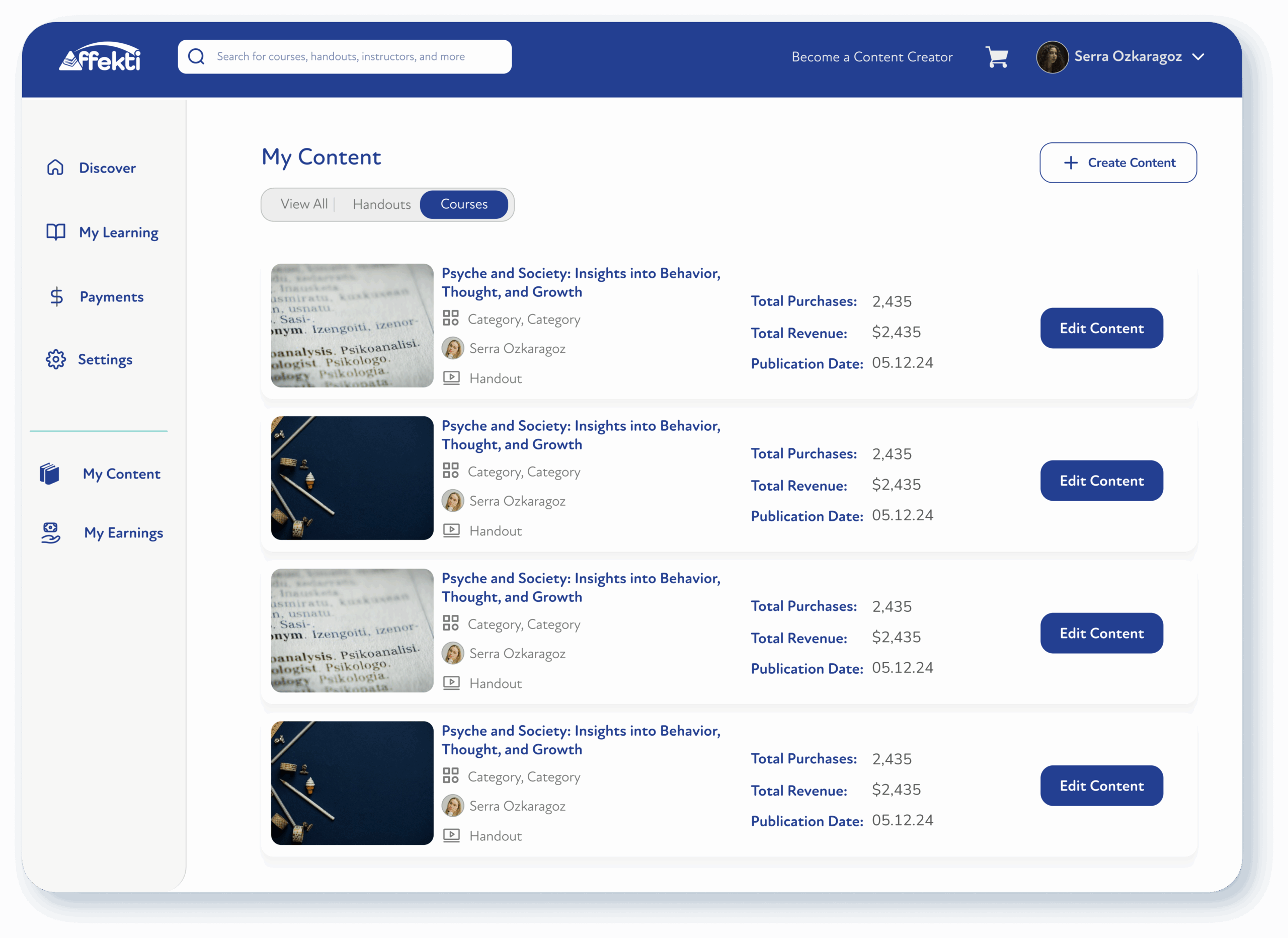The width and height of the screenshot is (1288, 938).
Task: Click category grid icon on third card
Action: pos(451,622)
